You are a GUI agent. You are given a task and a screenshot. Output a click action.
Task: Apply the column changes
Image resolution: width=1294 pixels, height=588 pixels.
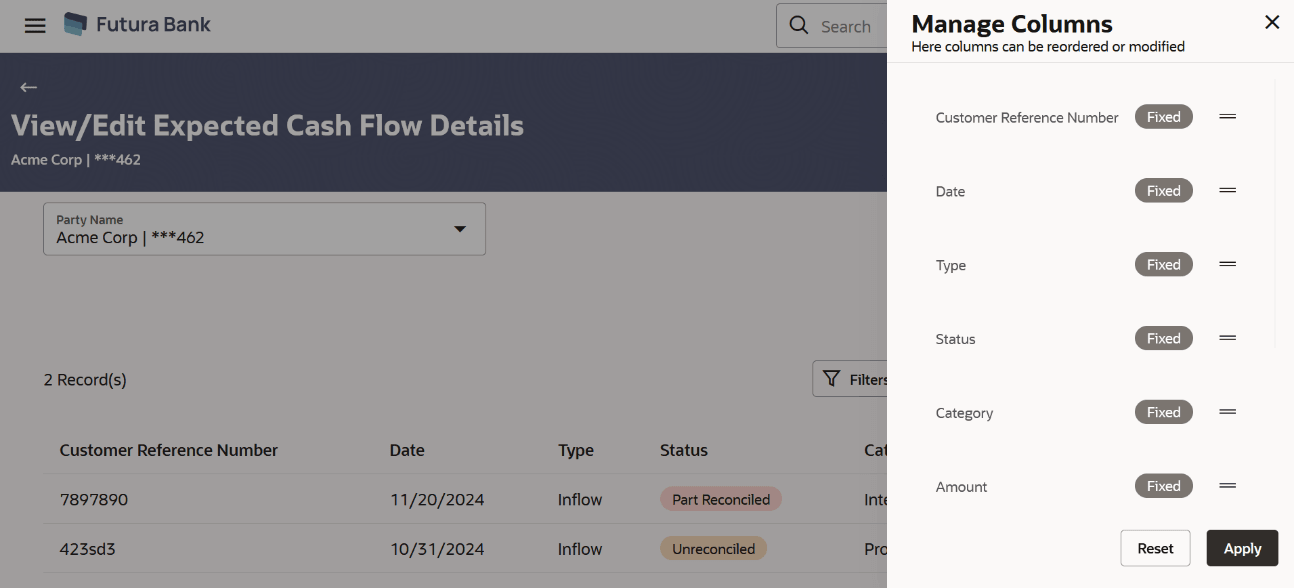(1242, 548)
